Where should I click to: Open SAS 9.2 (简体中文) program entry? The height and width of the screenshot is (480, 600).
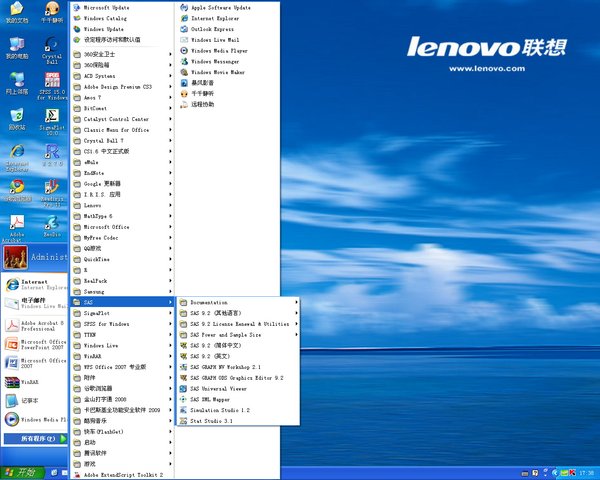click(x=238, y=345)
